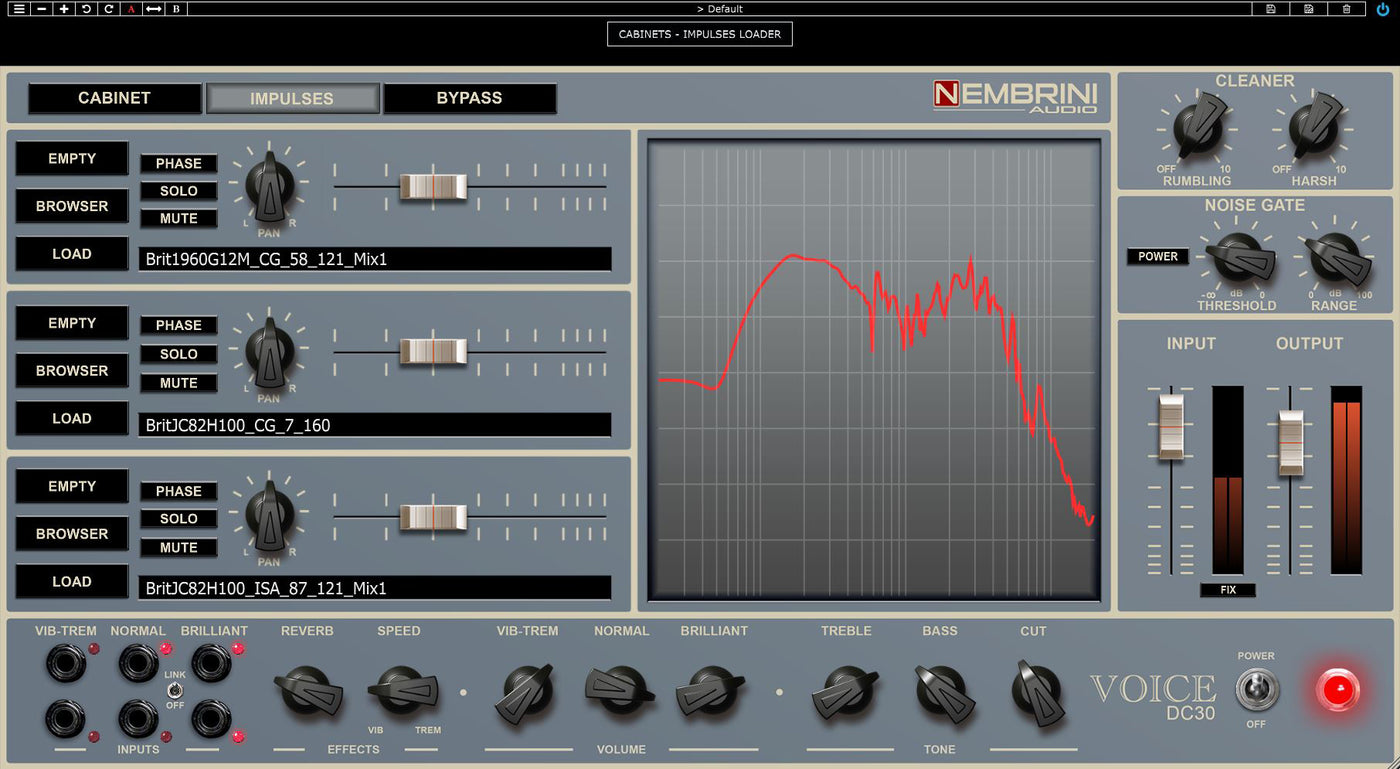
Task: Flip the amp POWER/OFF toggle switch
Action: 1255,690
